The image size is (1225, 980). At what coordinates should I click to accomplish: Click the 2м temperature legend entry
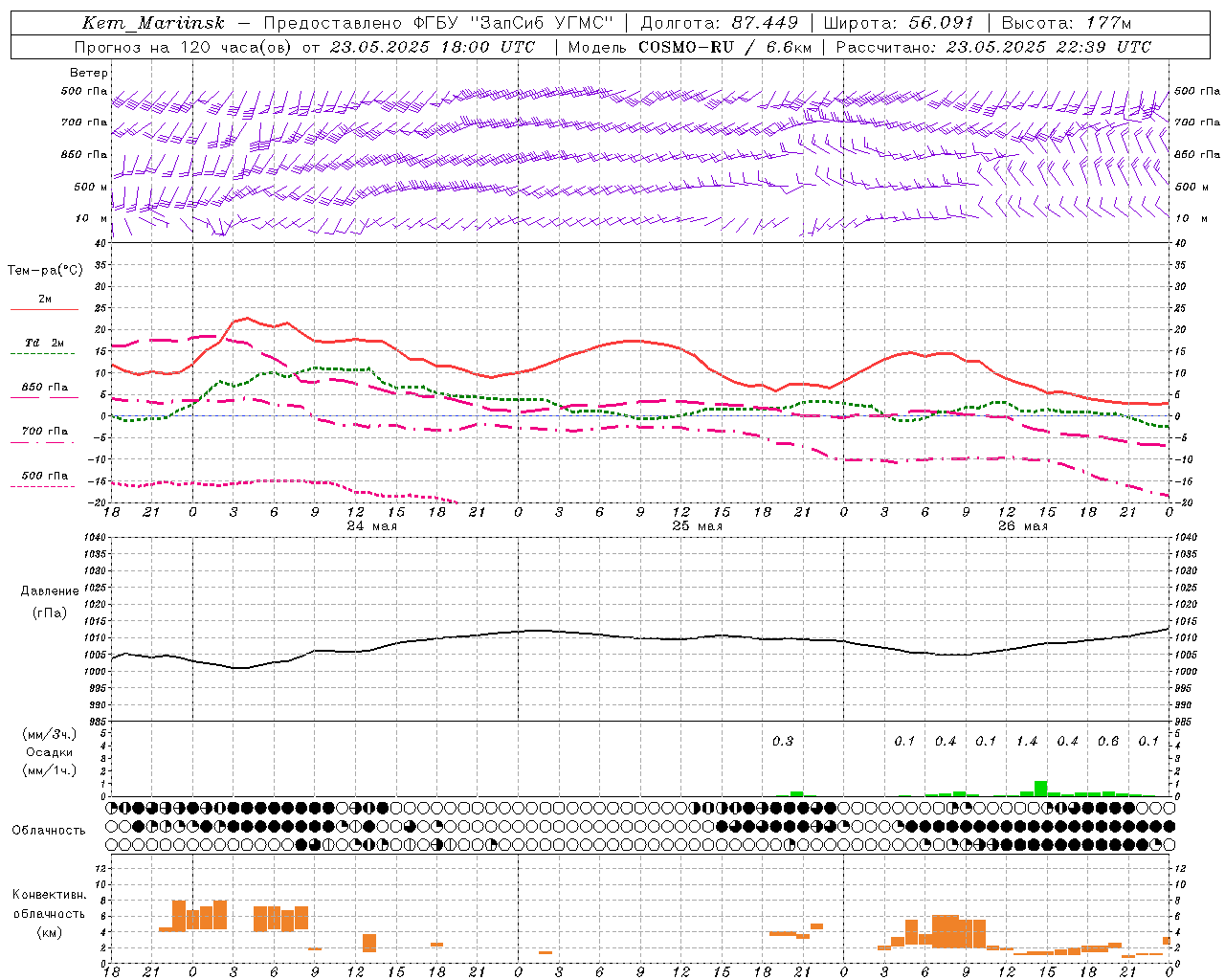[45, 300]
